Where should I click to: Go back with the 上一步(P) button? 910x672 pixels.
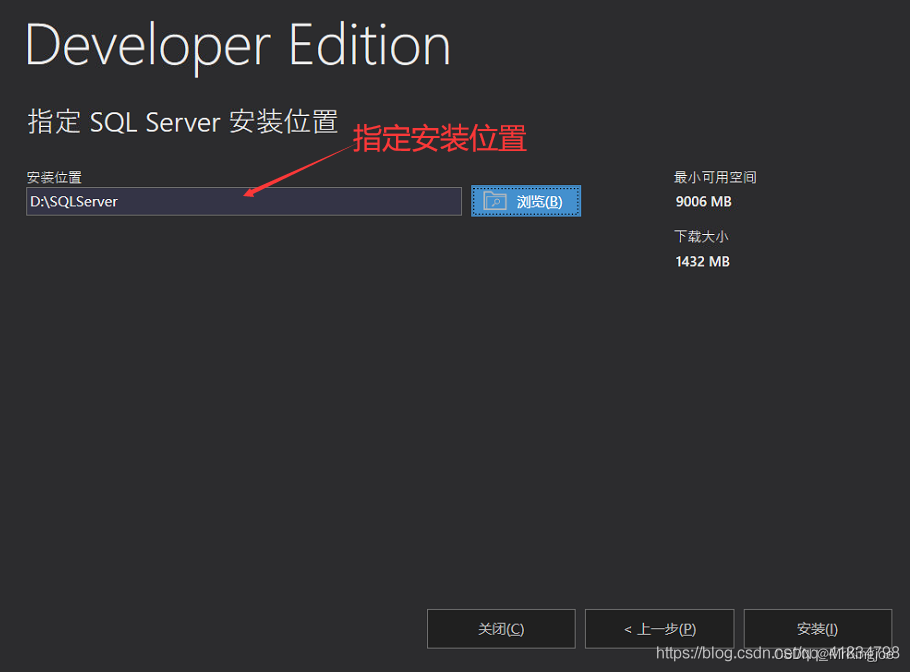click(659, 628)
